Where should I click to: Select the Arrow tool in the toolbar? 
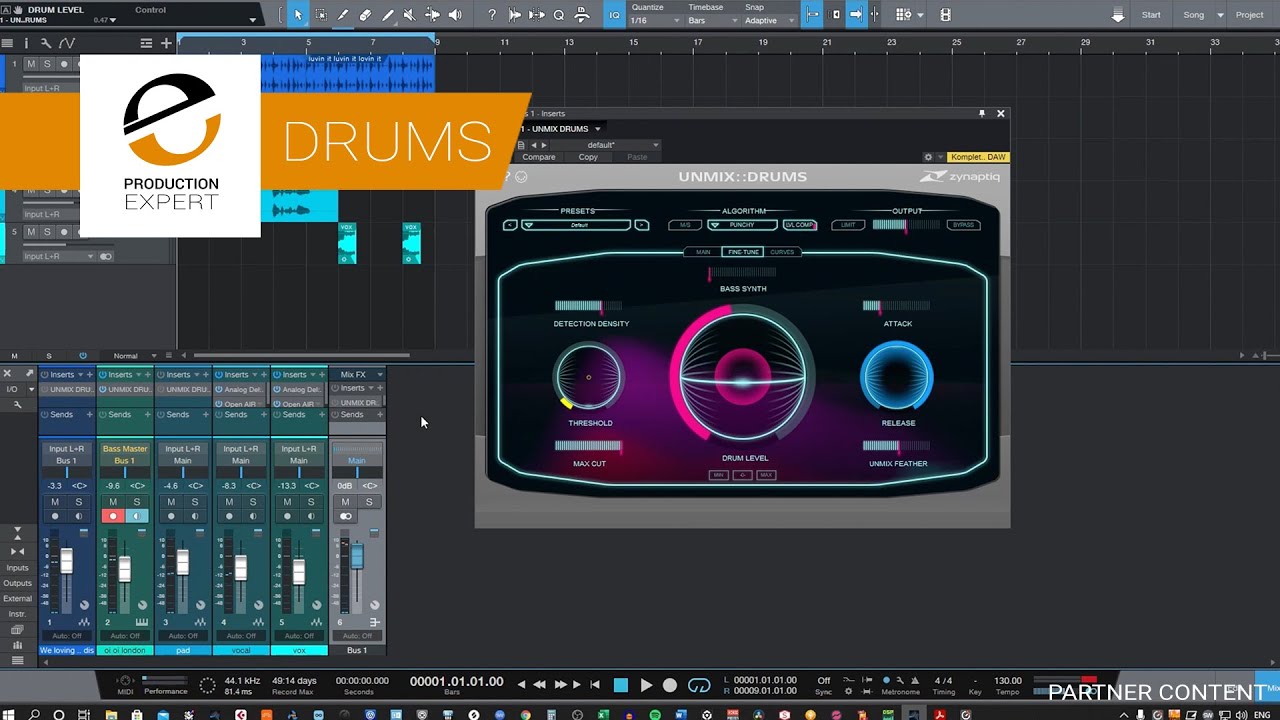coord(297,15)
